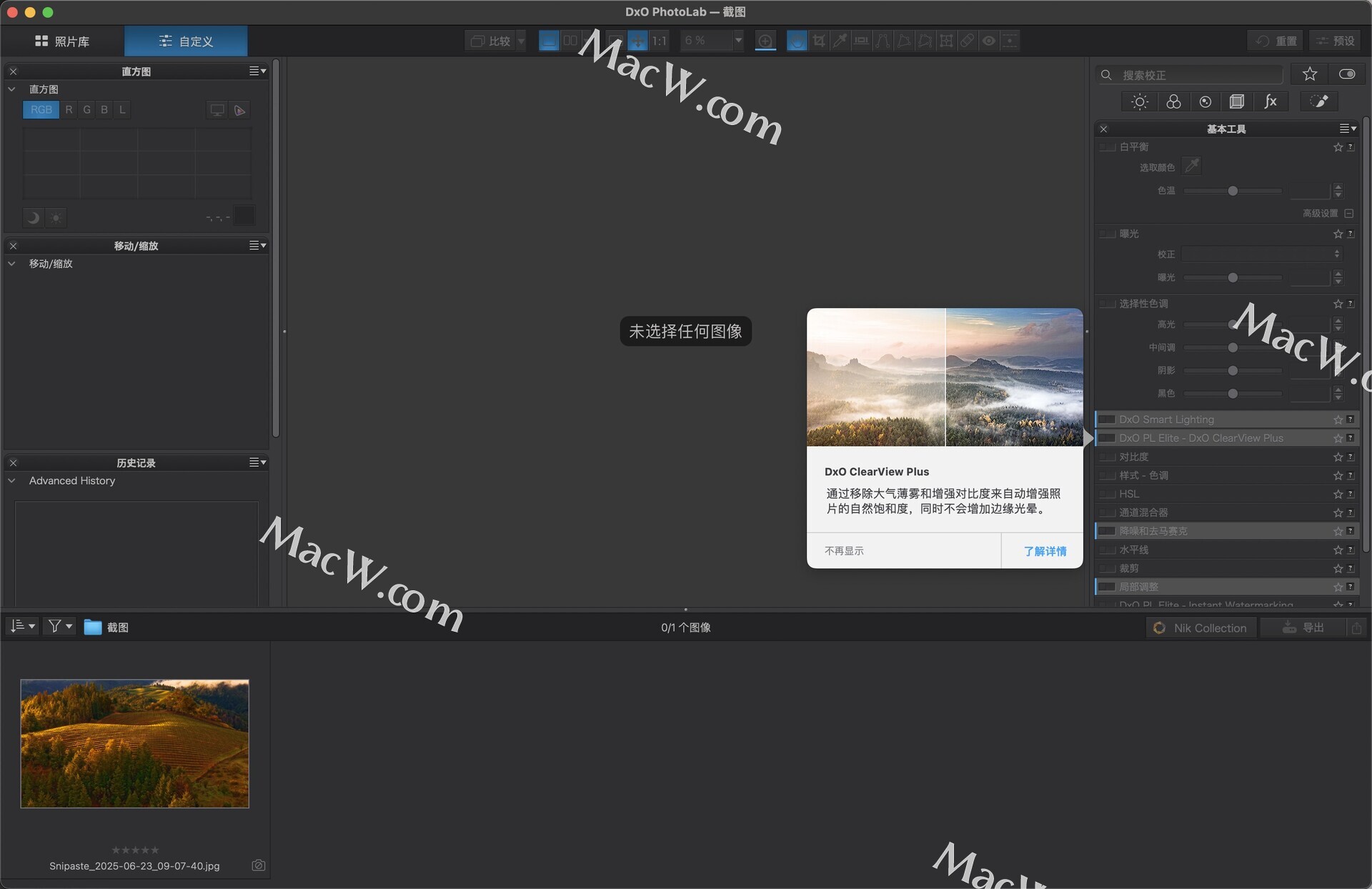1372x889 pixels.
Task: Enable the 白平衡 tool switch
Action: pyautogui.click(x=1108, y=146)
